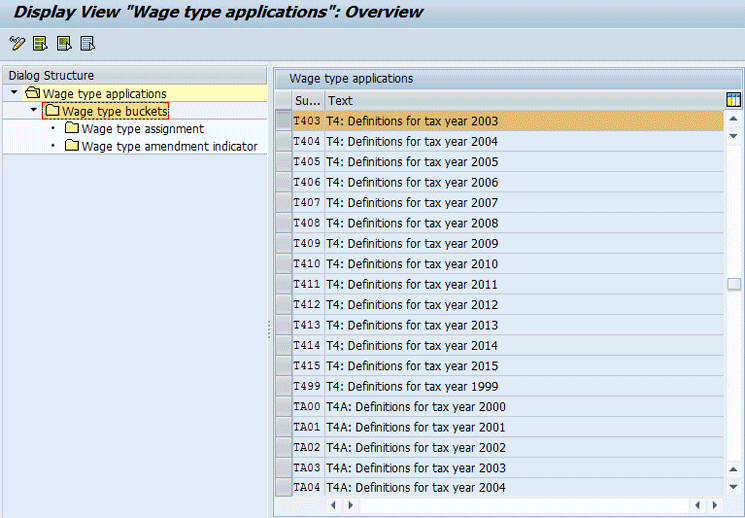
Task: Click the Select Block toolbar icon
Action: tap(64, 43)
